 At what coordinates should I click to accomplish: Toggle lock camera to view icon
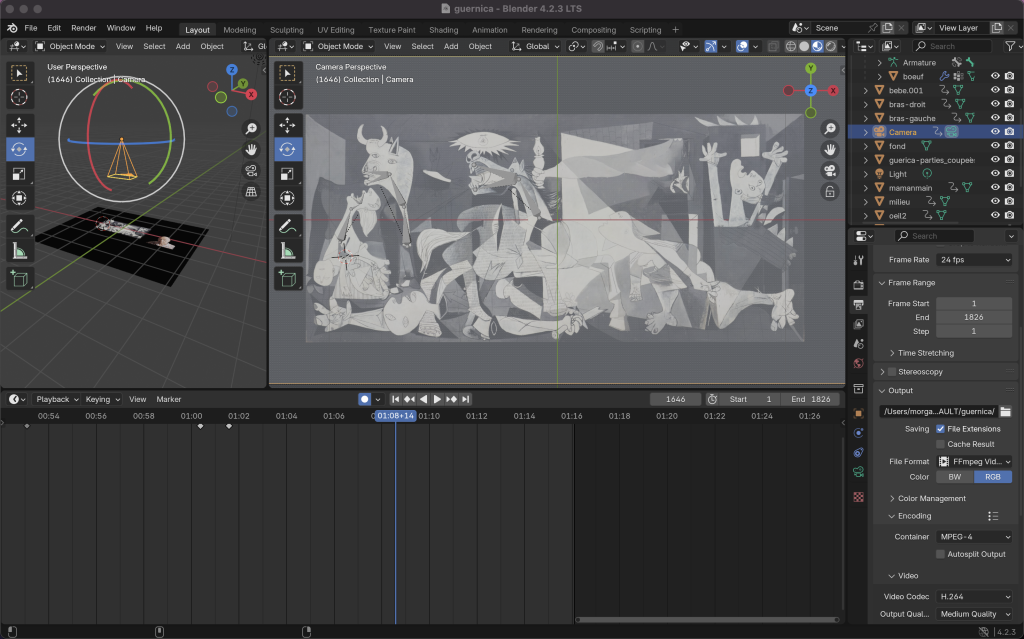tap(829, 191)
